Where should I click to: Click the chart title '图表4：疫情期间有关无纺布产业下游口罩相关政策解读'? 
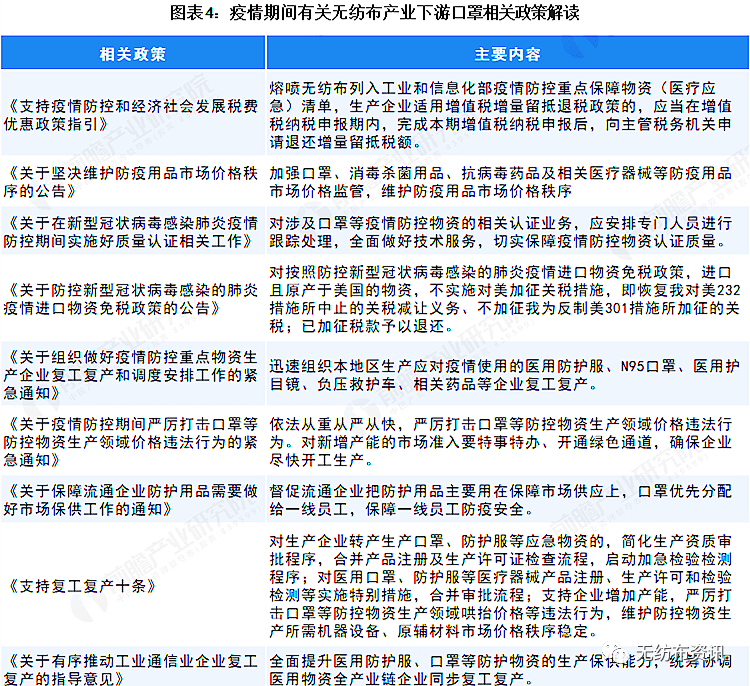point(375,13)
